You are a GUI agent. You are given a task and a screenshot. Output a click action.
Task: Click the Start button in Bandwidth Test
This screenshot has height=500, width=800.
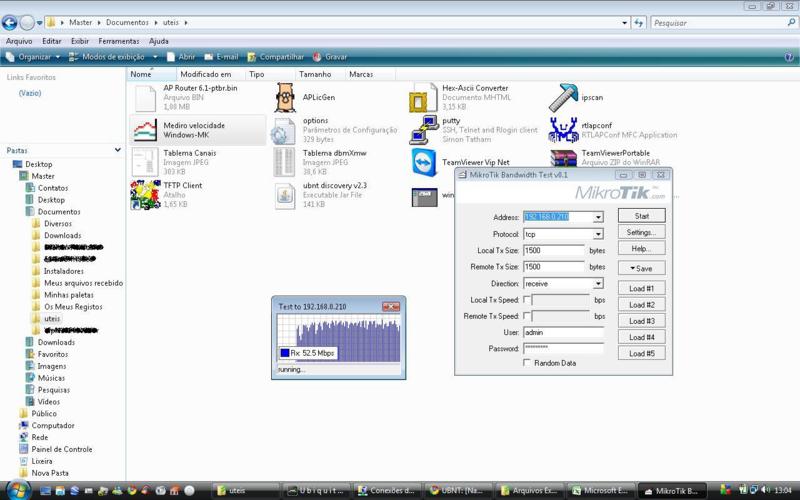pos(641,216)
